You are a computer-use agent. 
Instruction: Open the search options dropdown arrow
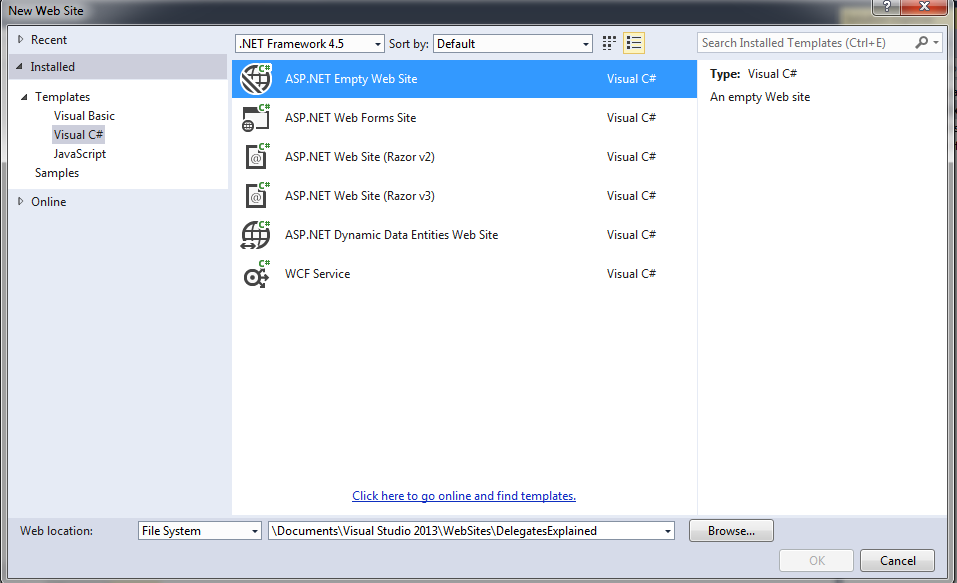(936, 43)
